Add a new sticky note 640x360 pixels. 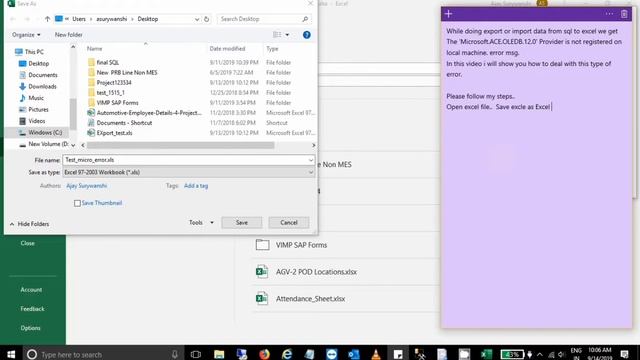coord(449,14)
